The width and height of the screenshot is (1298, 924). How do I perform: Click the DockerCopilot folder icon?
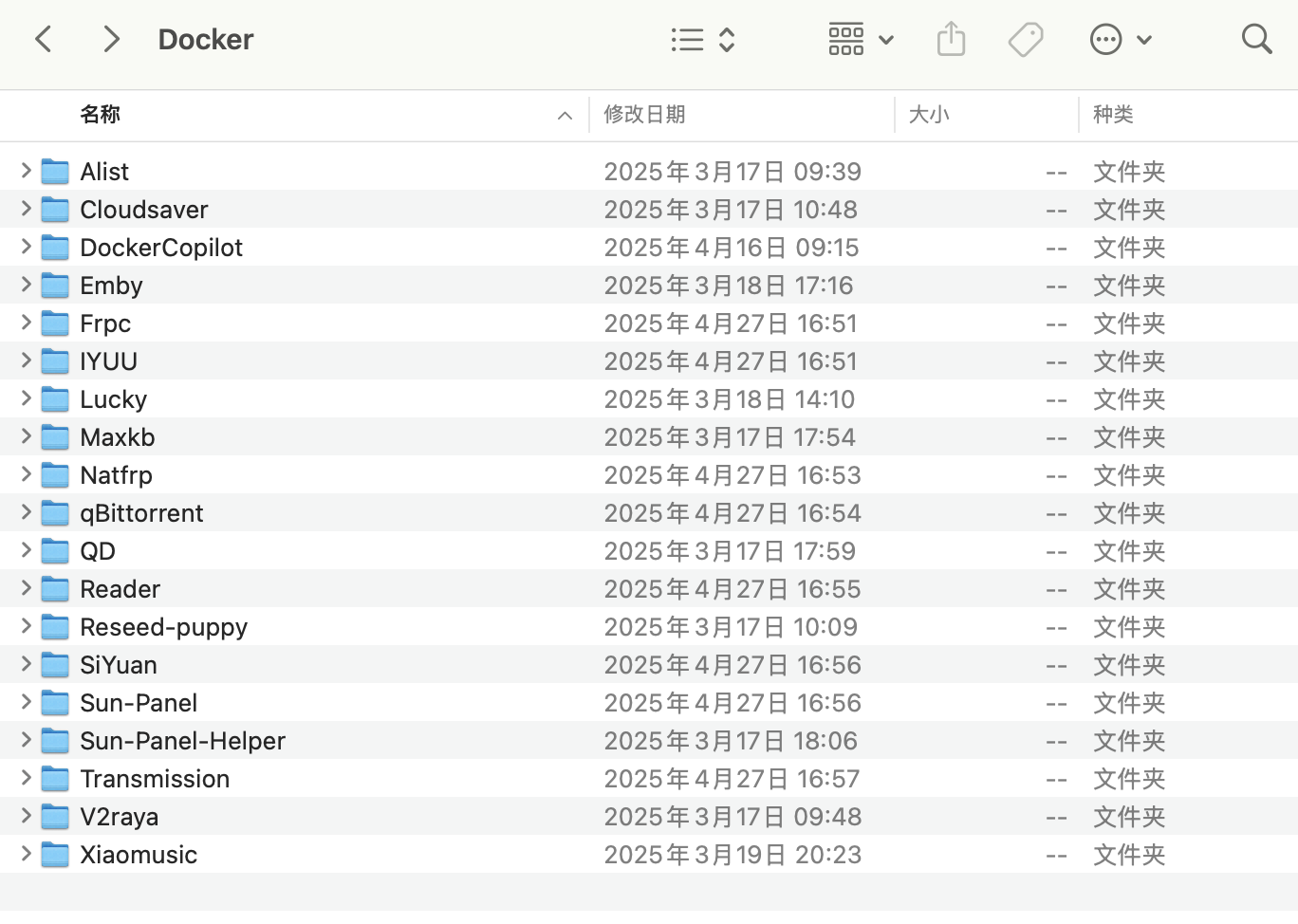(x=56, y=248)
